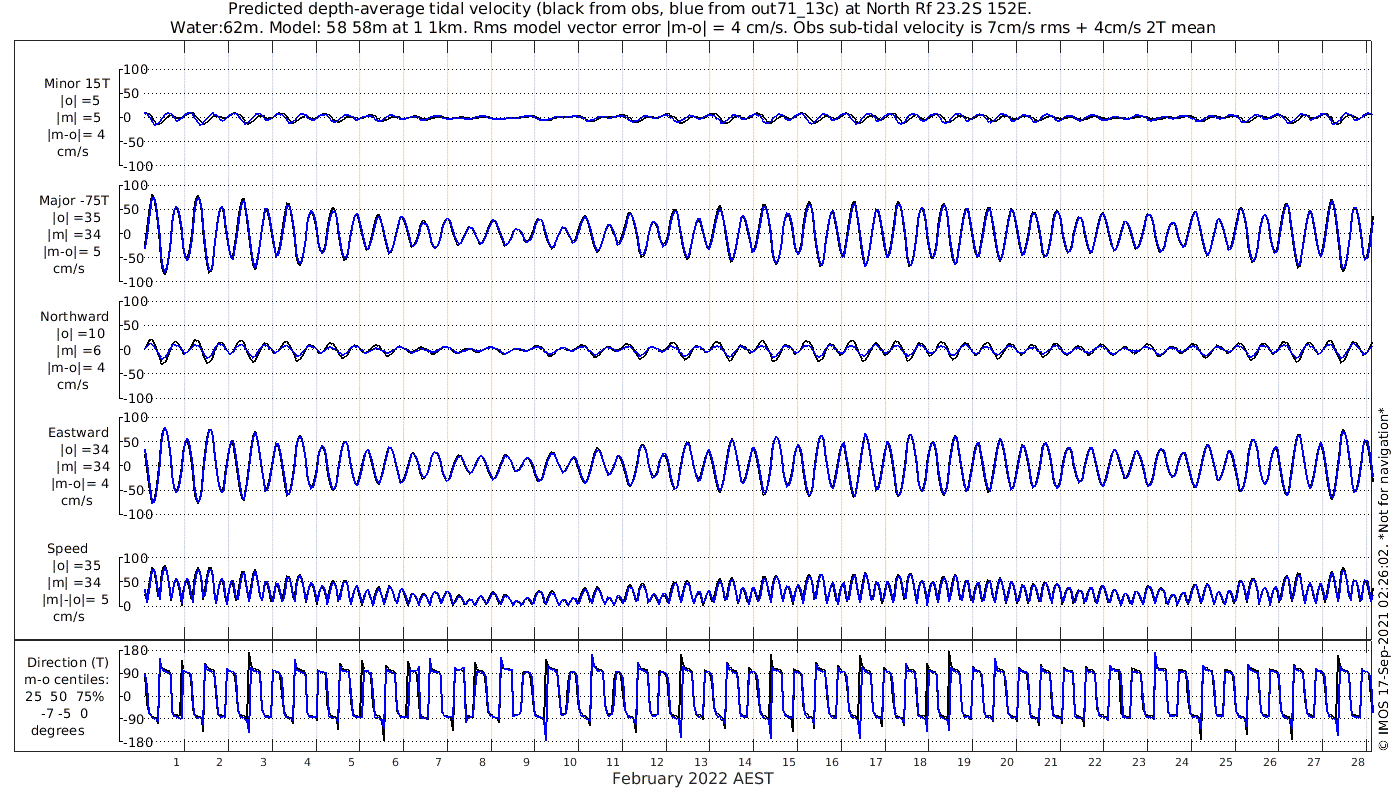The height and width of the screenshot is (800, 1400).
Task: Click the 'Minor 15T' panel label
Action: (76, 84)
